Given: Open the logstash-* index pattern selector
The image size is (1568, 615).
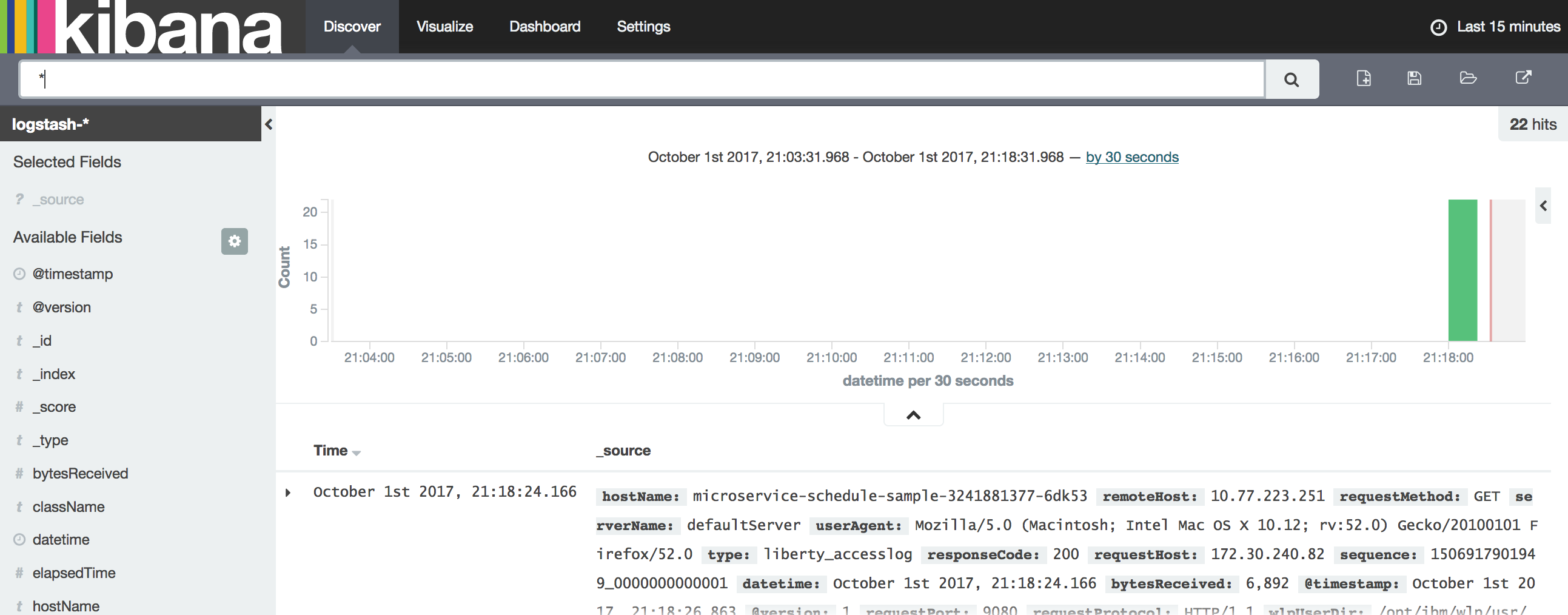Looking at the screenshot, I should coord(130,124).
